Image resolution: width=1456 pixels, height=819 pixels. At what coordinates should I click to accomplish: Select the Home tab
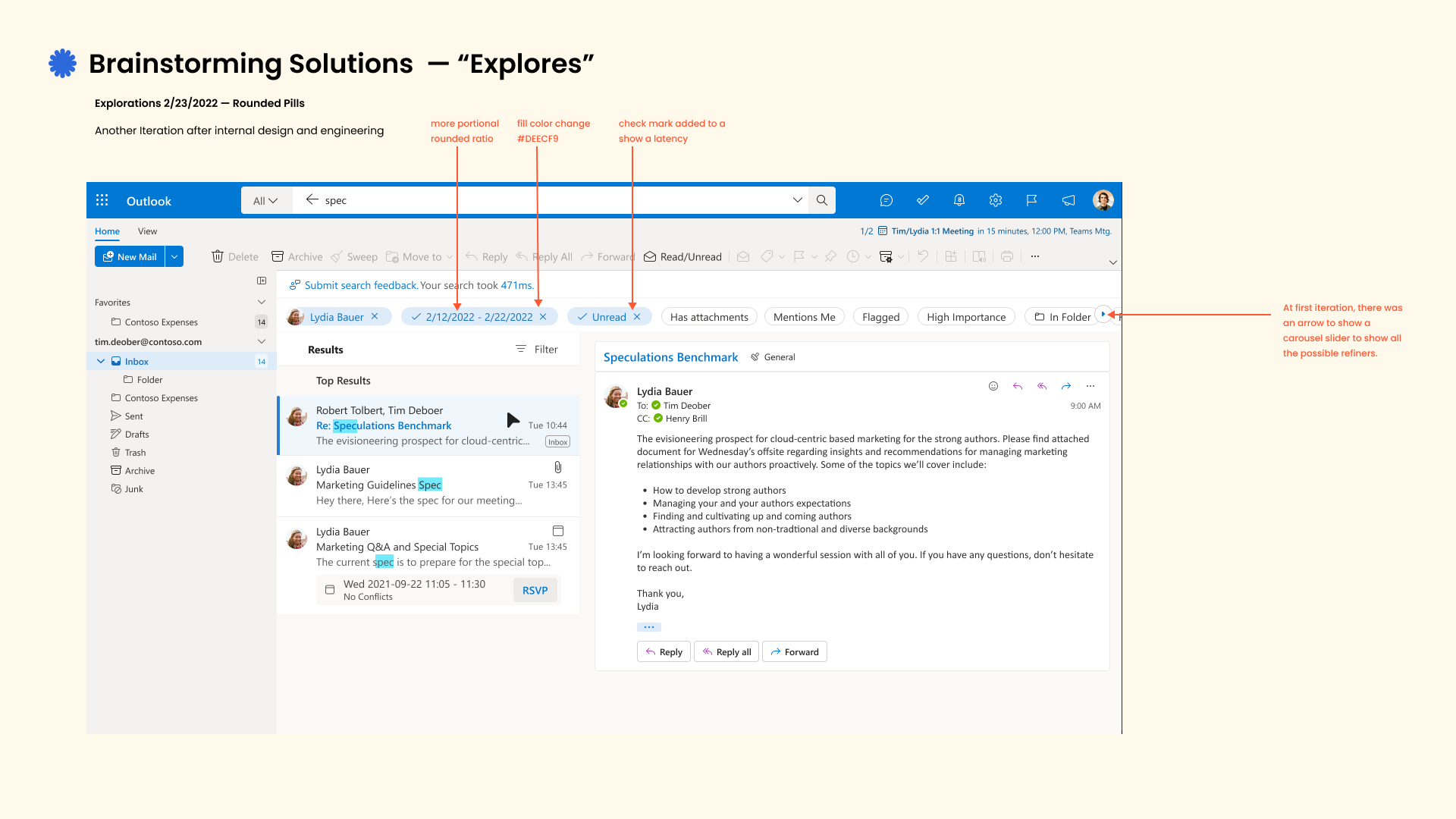[x=107, y=231]
